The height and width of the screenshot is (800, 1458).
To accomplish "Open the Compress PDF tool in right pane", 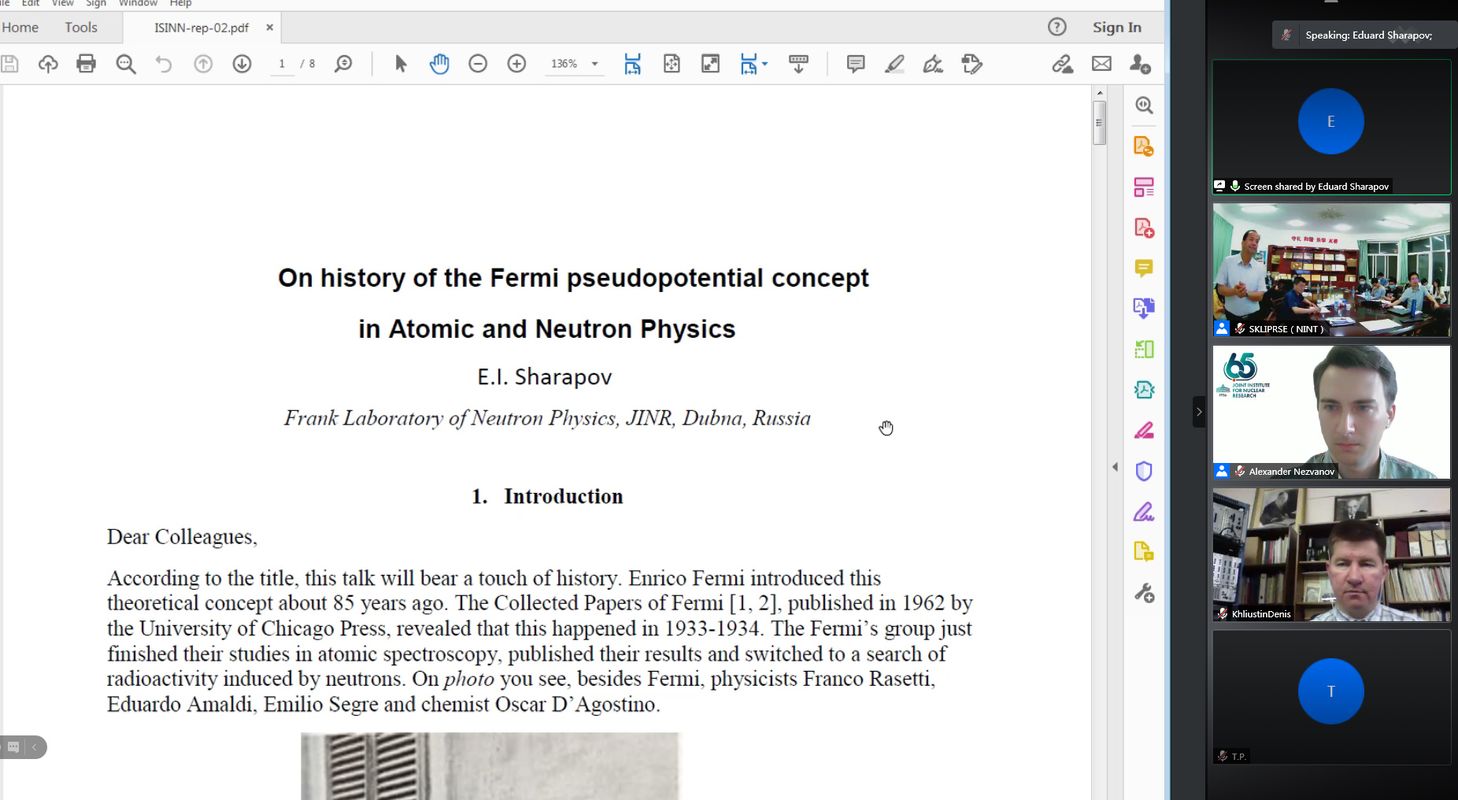I will [x=1144, y=389].
